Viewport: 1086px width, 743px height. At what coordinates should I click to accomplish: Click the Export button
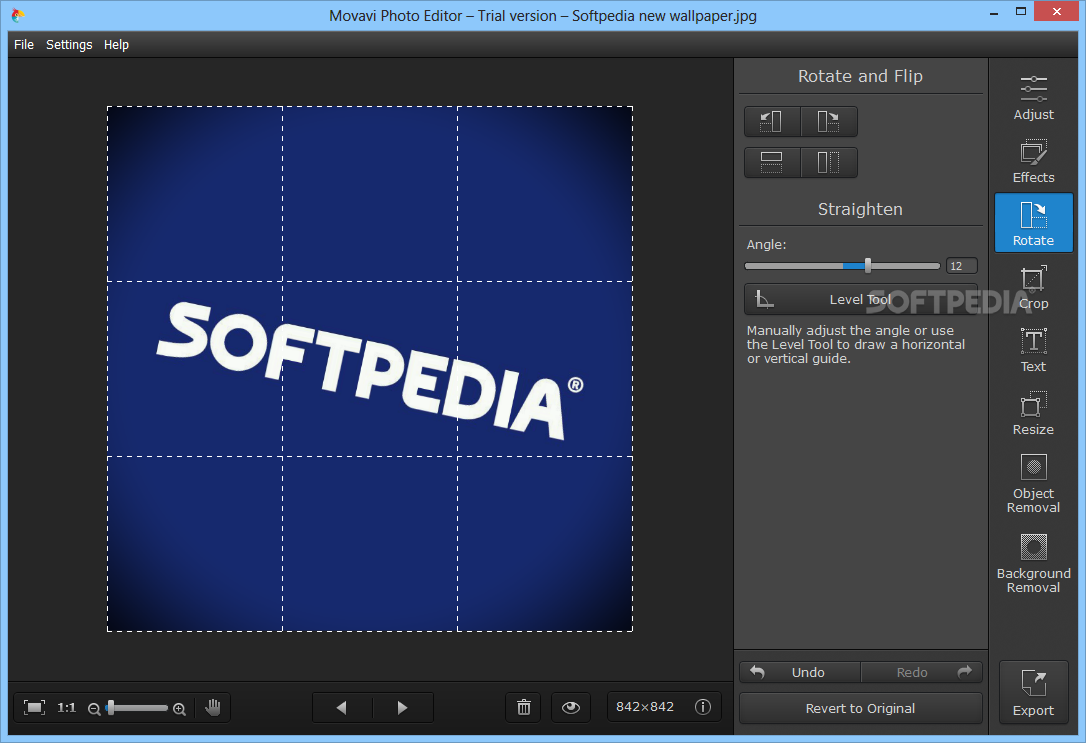(x=1033, y=692)
